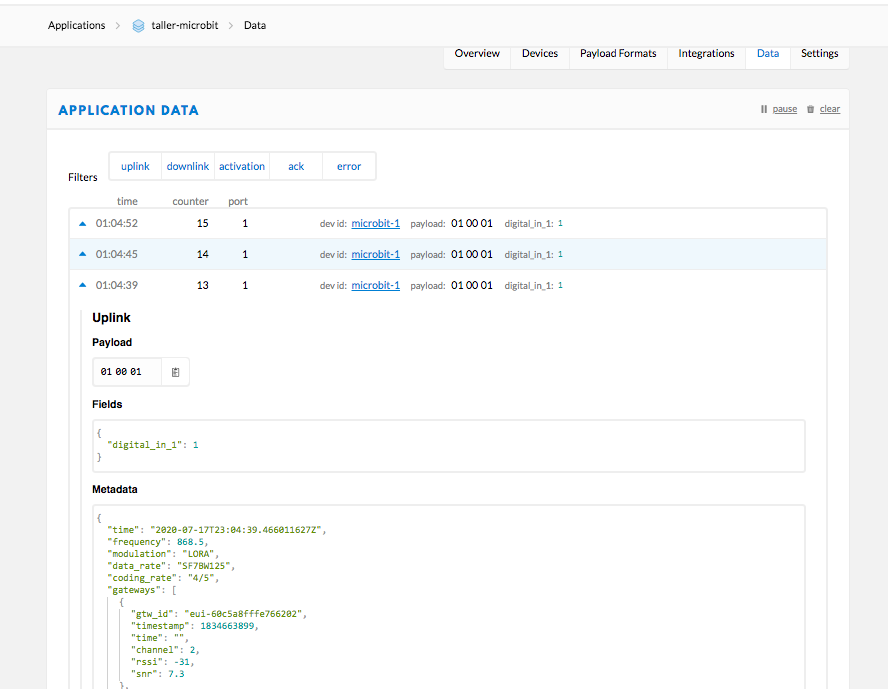
Task: Expand the 01:04:52 uplink row arrow
Action: [83, 224]
